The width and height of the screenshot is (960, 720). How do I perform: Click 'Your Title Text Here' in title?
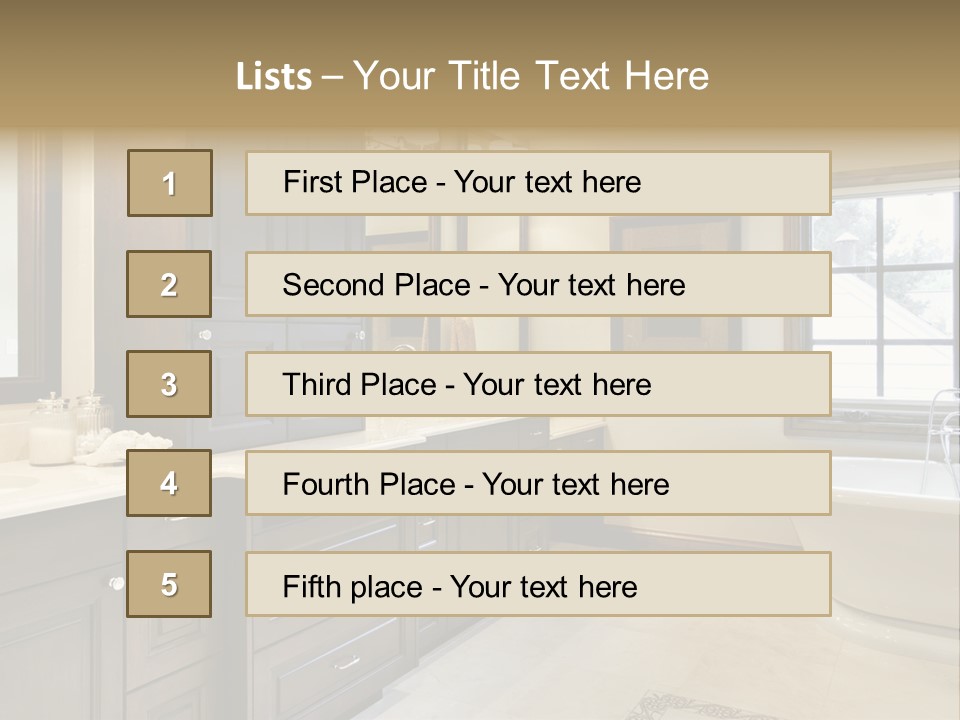click(531, 76)
